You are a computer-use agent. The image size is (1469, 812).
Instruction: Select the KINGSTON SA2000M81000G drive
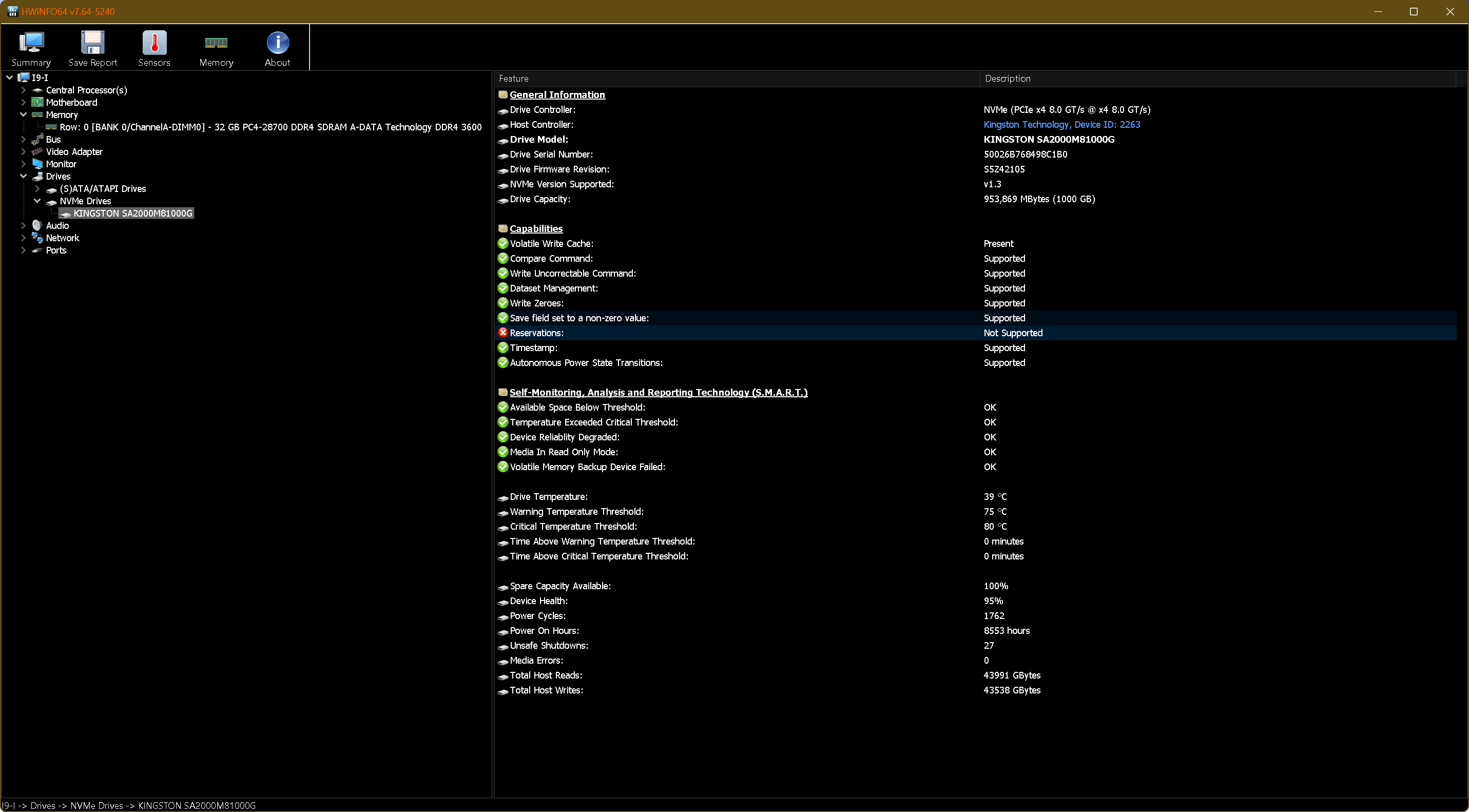tap(133, 213)
